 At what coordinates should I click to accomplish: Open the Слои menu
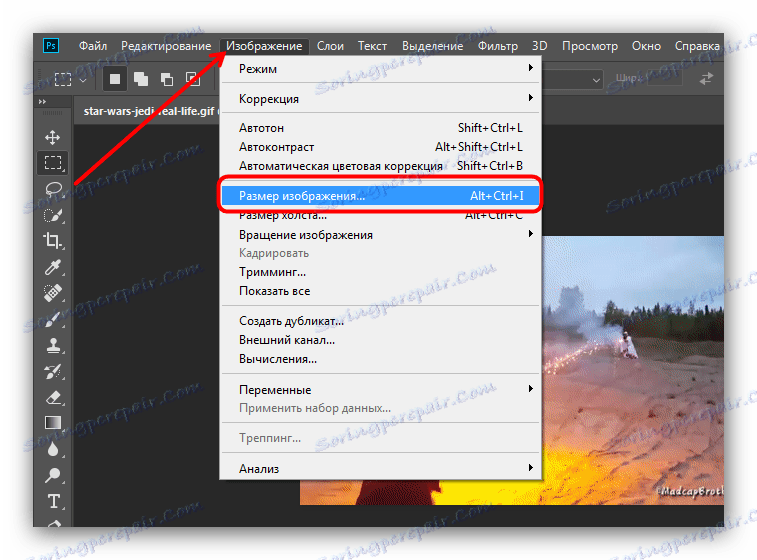(330, 46)
